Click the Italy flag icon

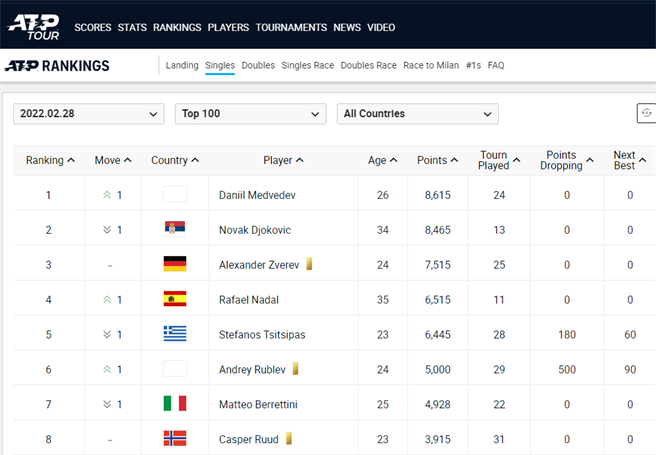point(175,404)
